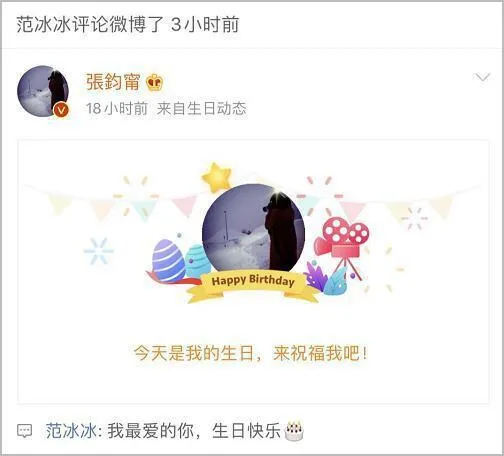Click 我最爱的你，生日快乐 comment text
The width and height of the screenshot is (504, 456).
(194, 431)
